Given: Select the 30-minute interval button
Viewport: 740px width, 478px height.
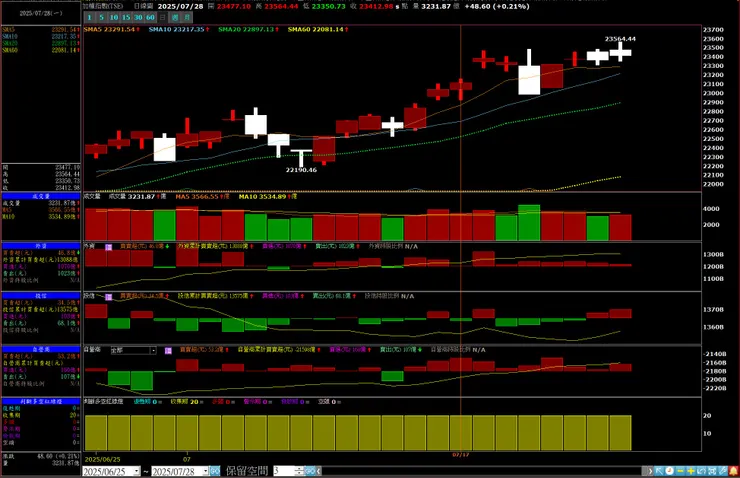Looking at the screenshot, I should 138,17.
